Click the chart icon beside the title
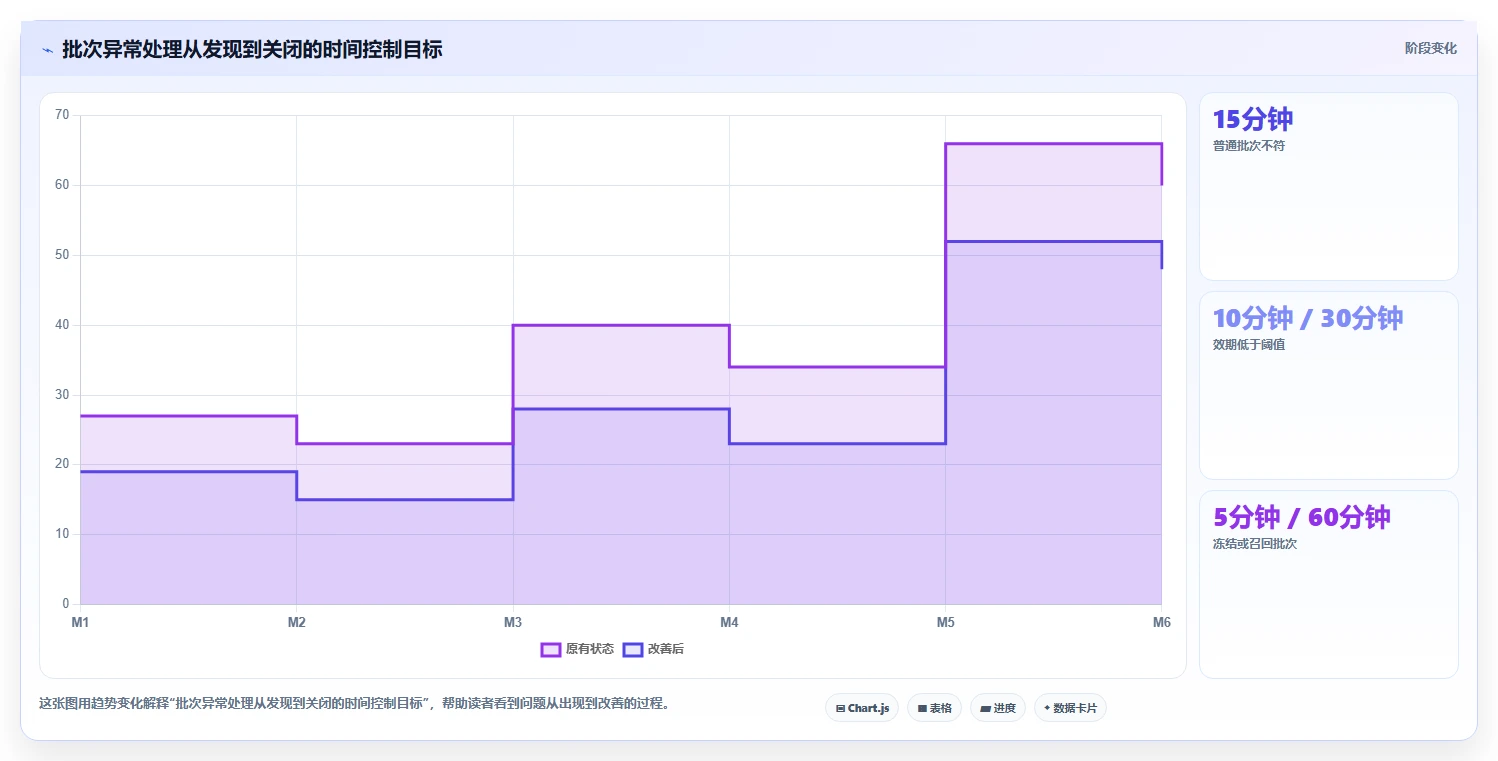The width and height of the screenshot is (1498, 761). [x=48, y=49]
